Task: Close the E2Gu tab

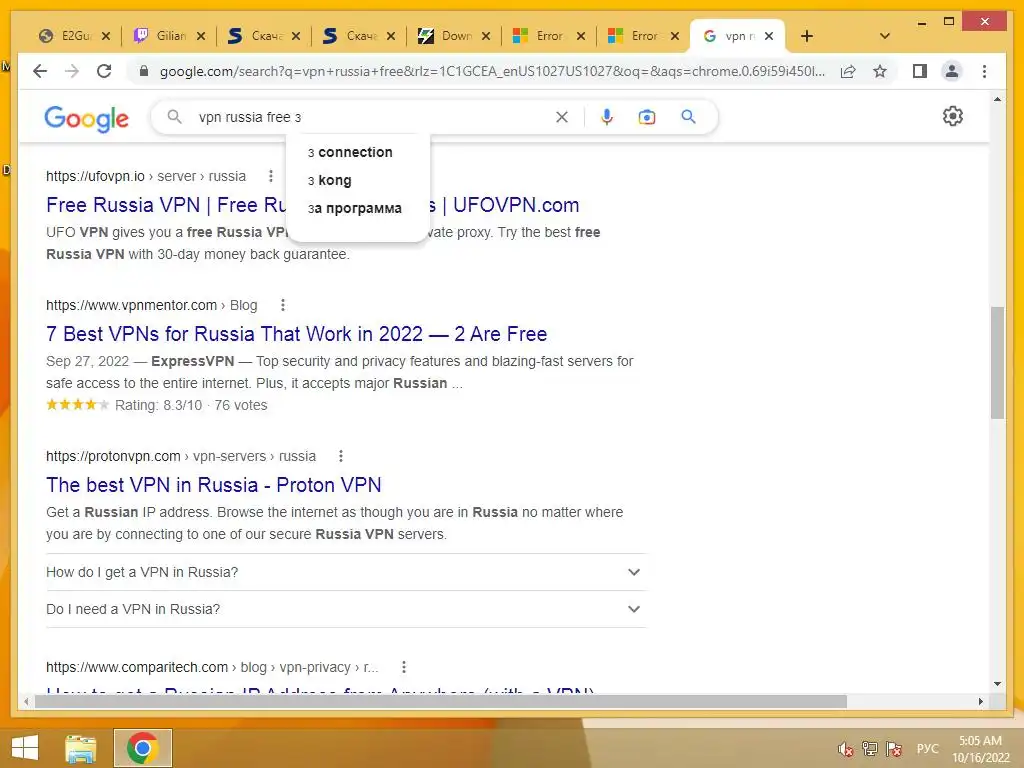Action: pos(106,36)
